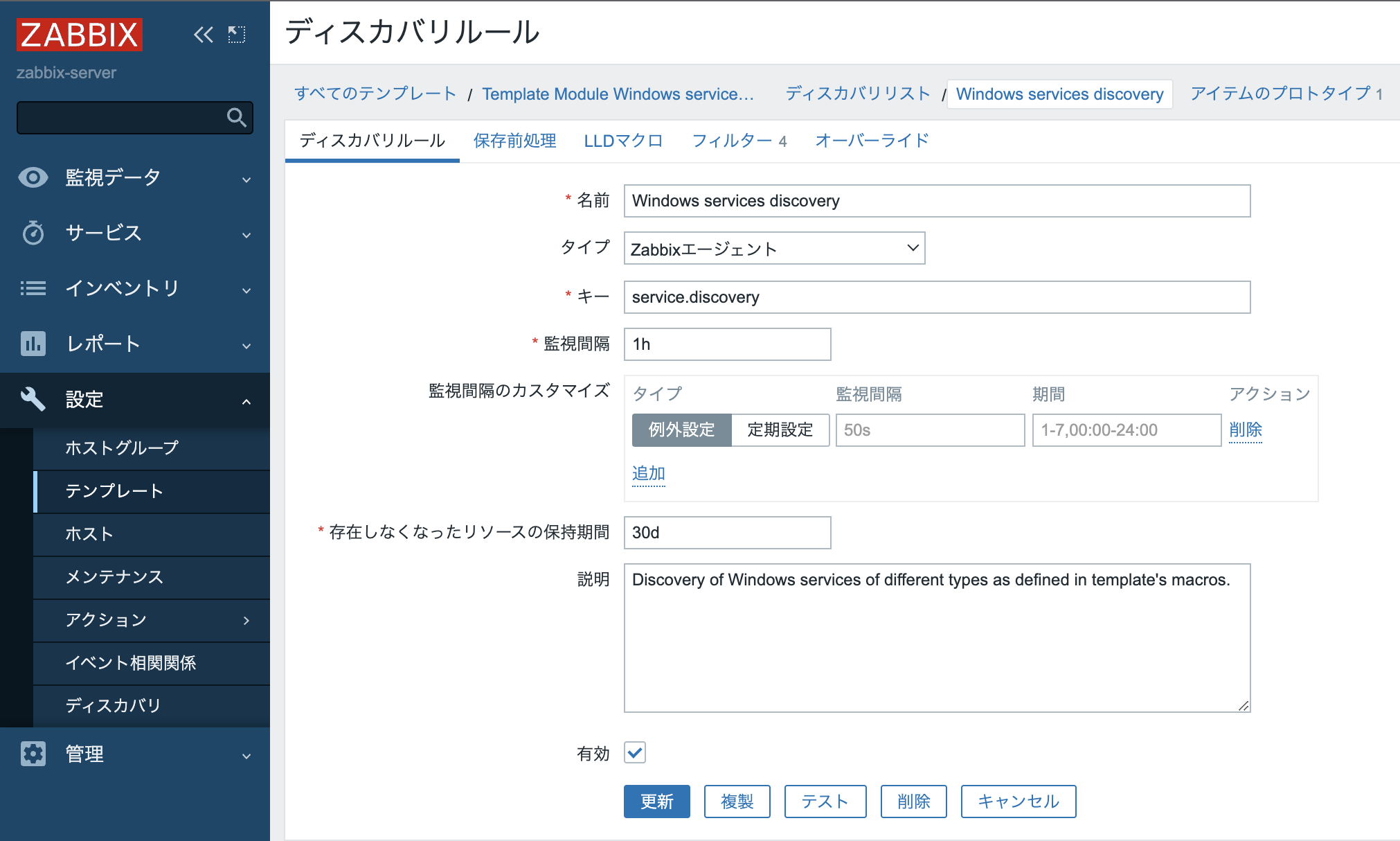
Task: Click the 更新 button
Action: [656, 801]
